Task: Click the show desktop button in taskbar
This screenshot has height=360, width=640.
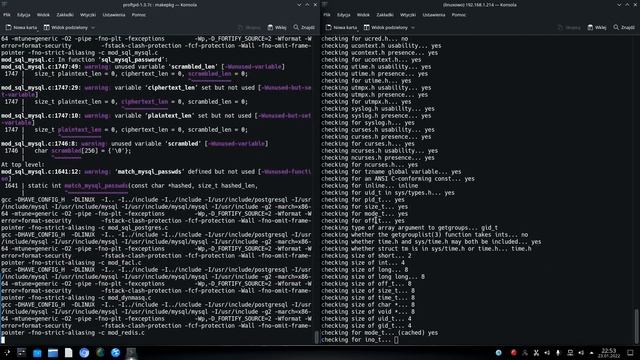Action: point(630,353)
